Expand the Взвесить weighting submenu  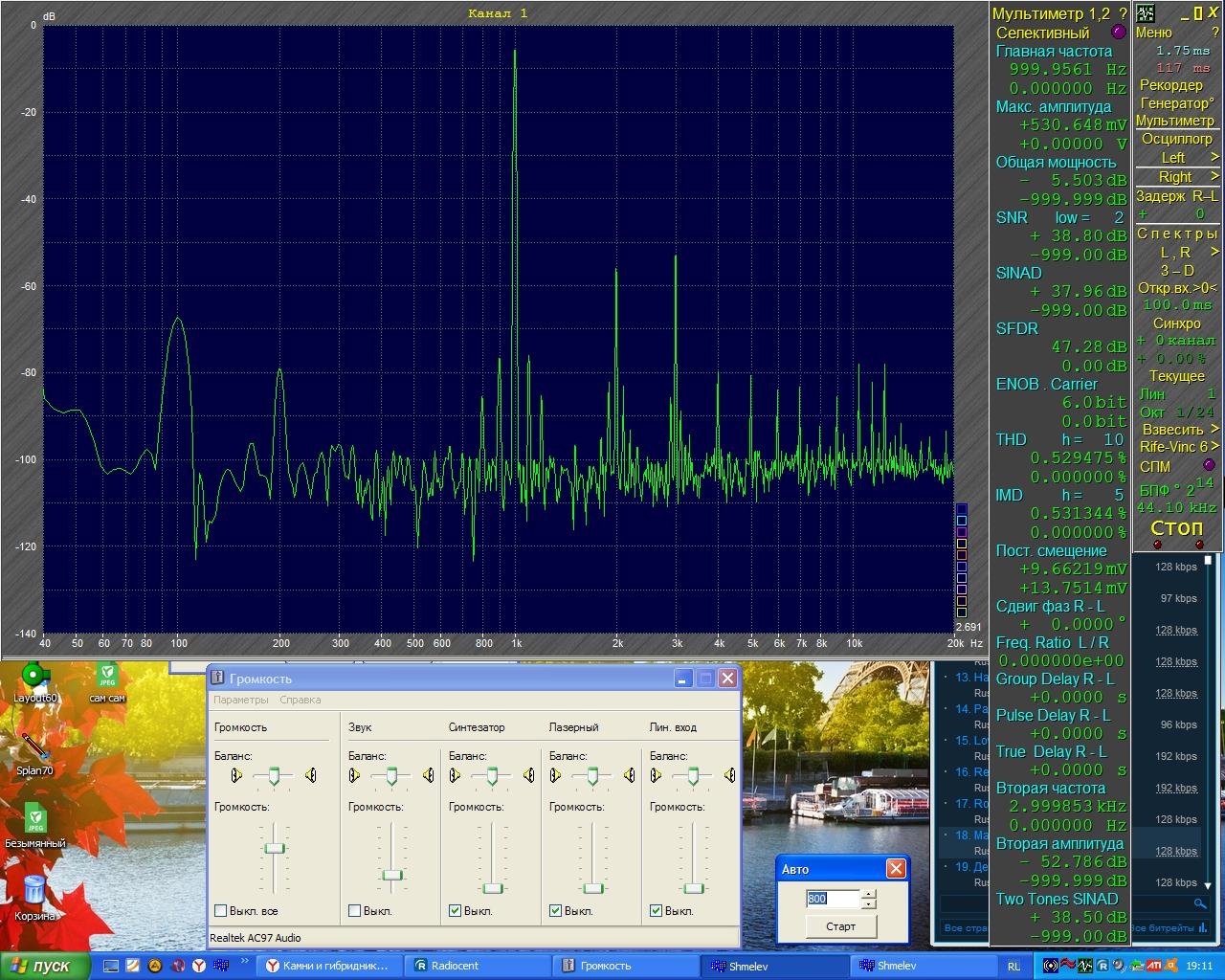(x=1214, y=429)
